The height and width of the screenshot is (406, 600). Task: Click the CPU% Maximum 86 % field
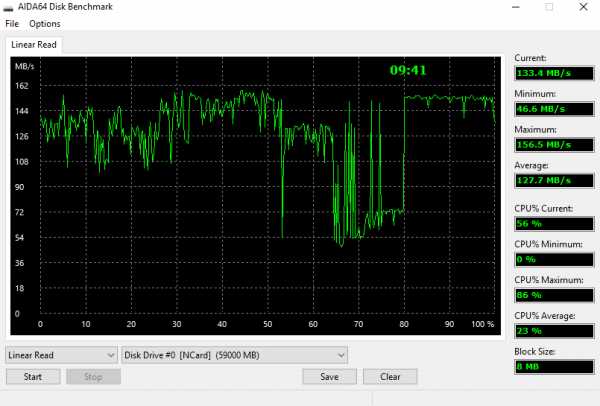pos(554,295)
